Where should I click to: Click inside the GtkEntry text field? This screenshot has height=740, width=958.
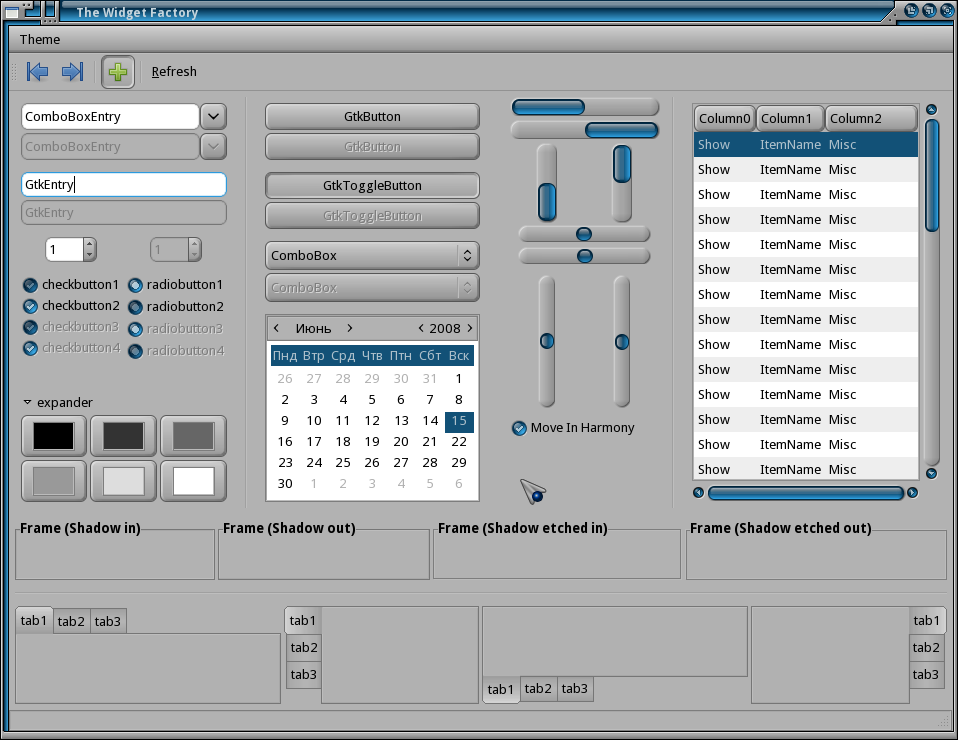point(124,185)
